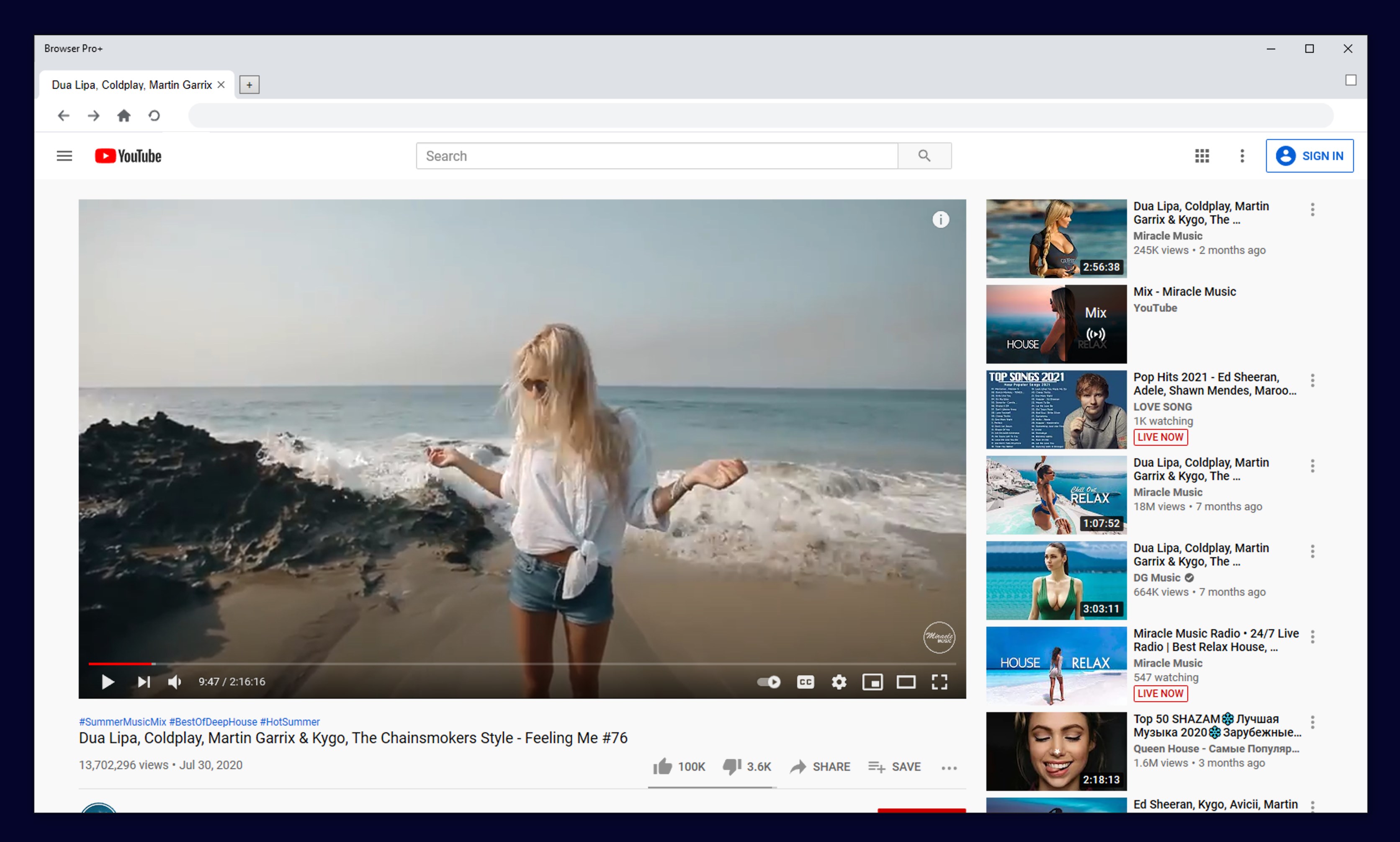The image size is (1400, 842).
Task: Toggle autoplay in the player
Action: (x=768, y=682)
